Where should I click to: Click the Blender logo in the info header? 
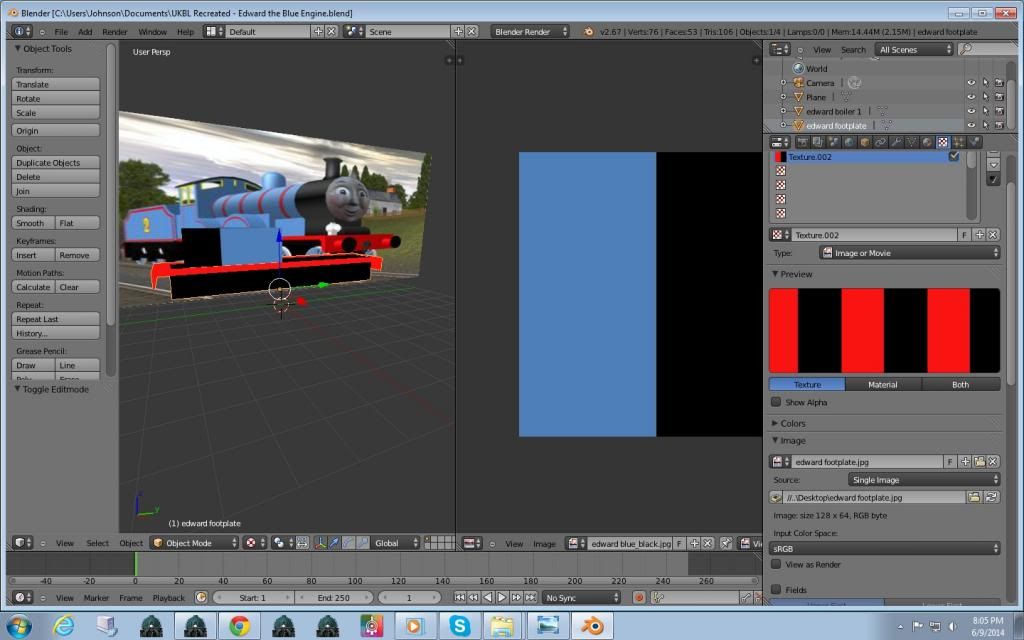point(588,31)
